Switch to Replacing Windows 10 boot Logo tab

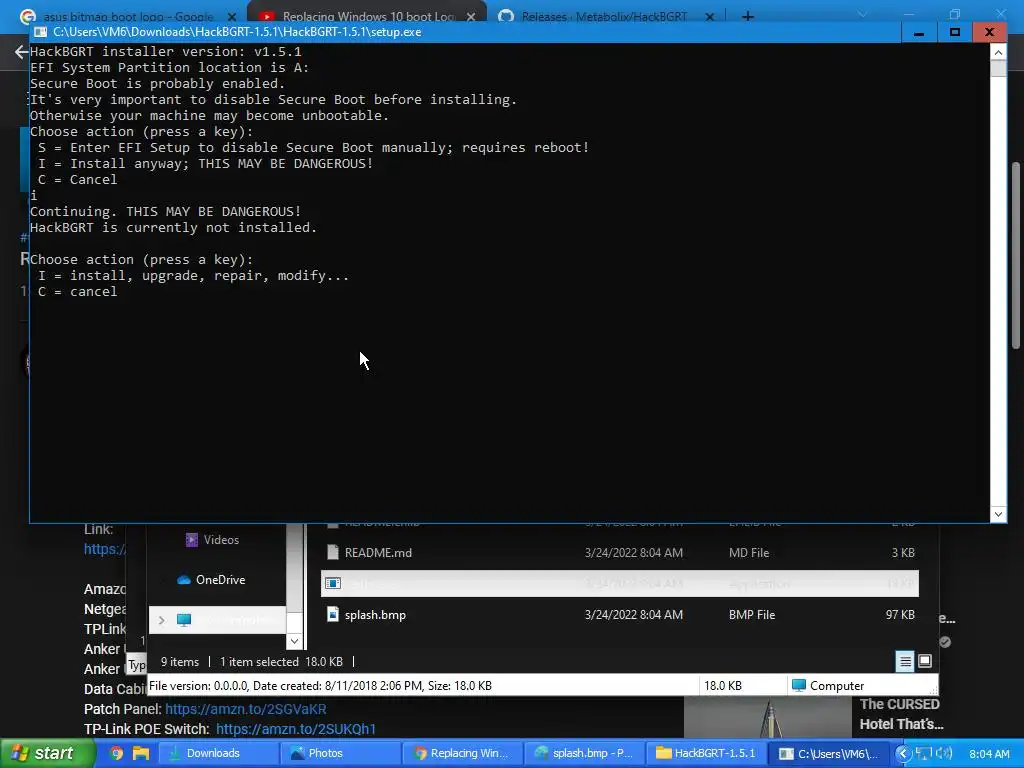[x=367, y=16]
